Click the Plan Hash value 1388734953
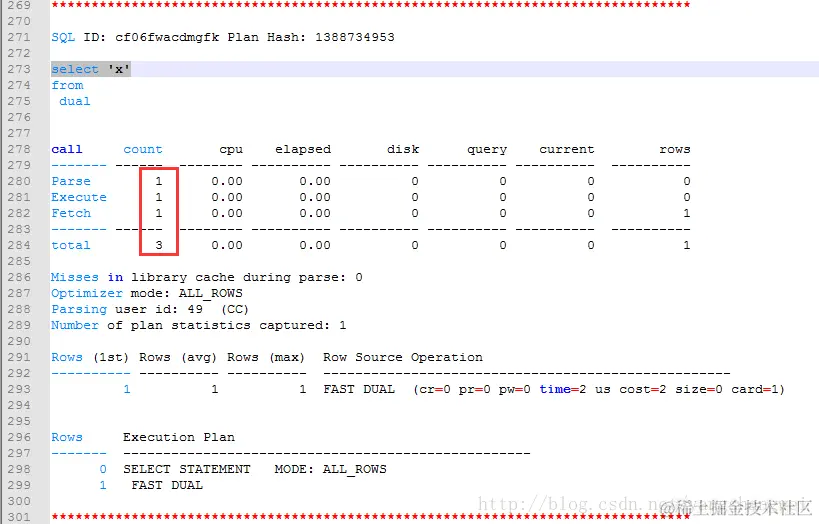 coord(355,38)
